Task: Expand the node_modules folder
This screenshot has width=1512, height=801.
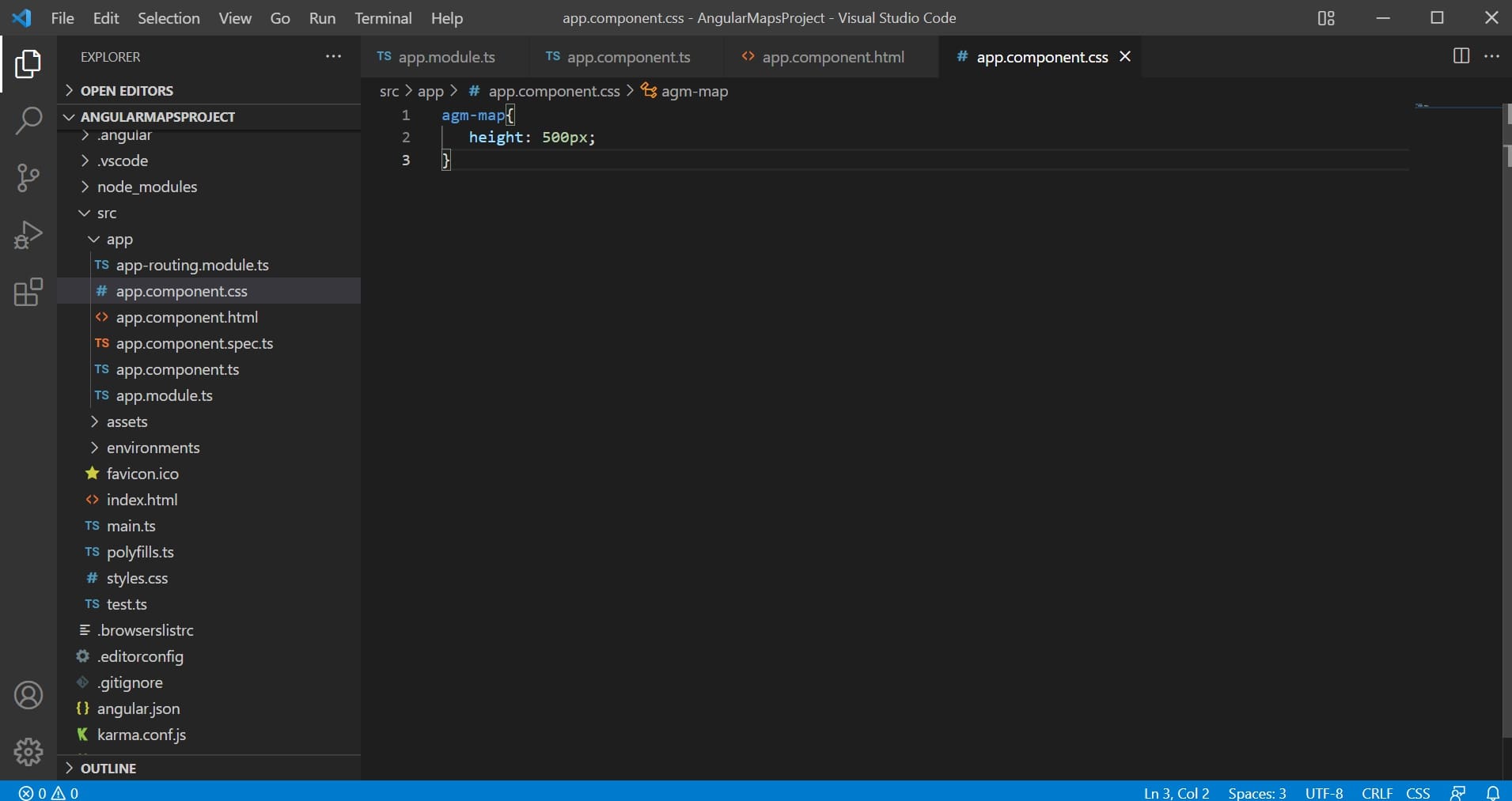Action: tap(146, 187)
